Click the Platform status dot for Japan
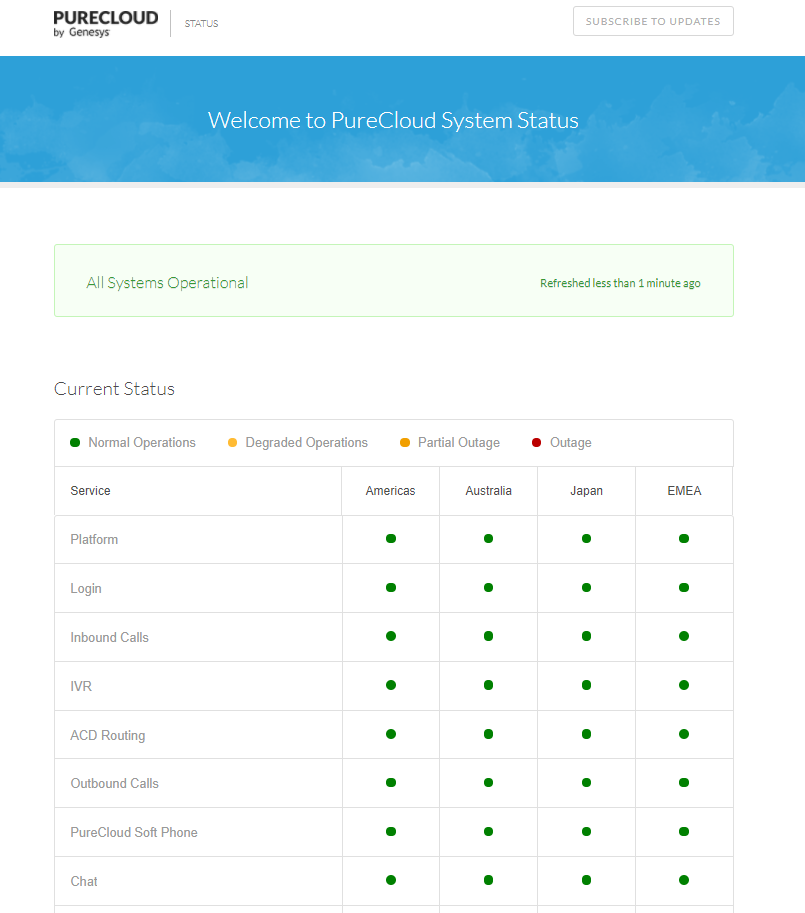The image size is (805, 913). tap(586, 539)
